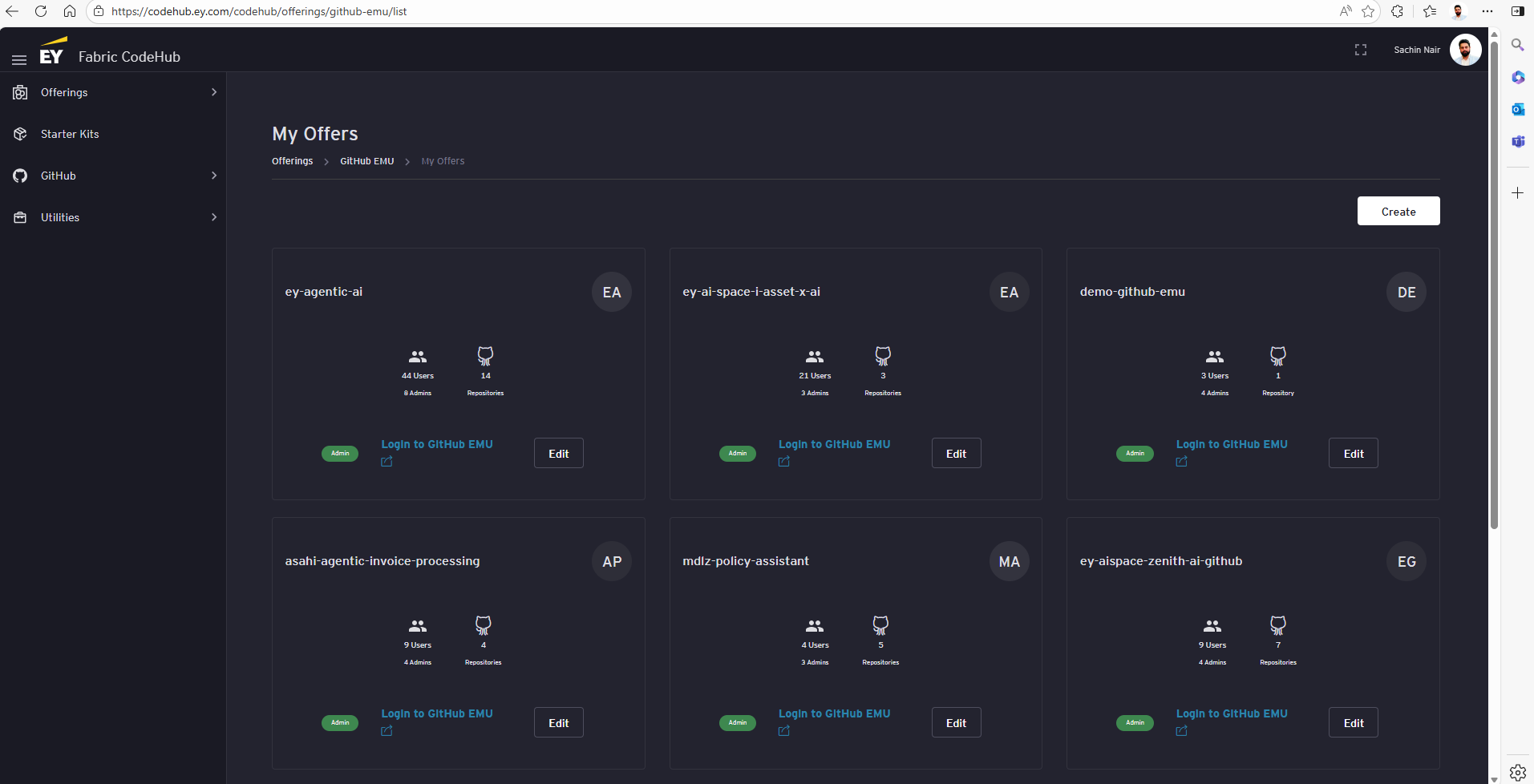This screenshot has width=1534, height=784.
Task: Open Starter Kits in sidebar
Action: pyautogui.click(x=70, y=134)
